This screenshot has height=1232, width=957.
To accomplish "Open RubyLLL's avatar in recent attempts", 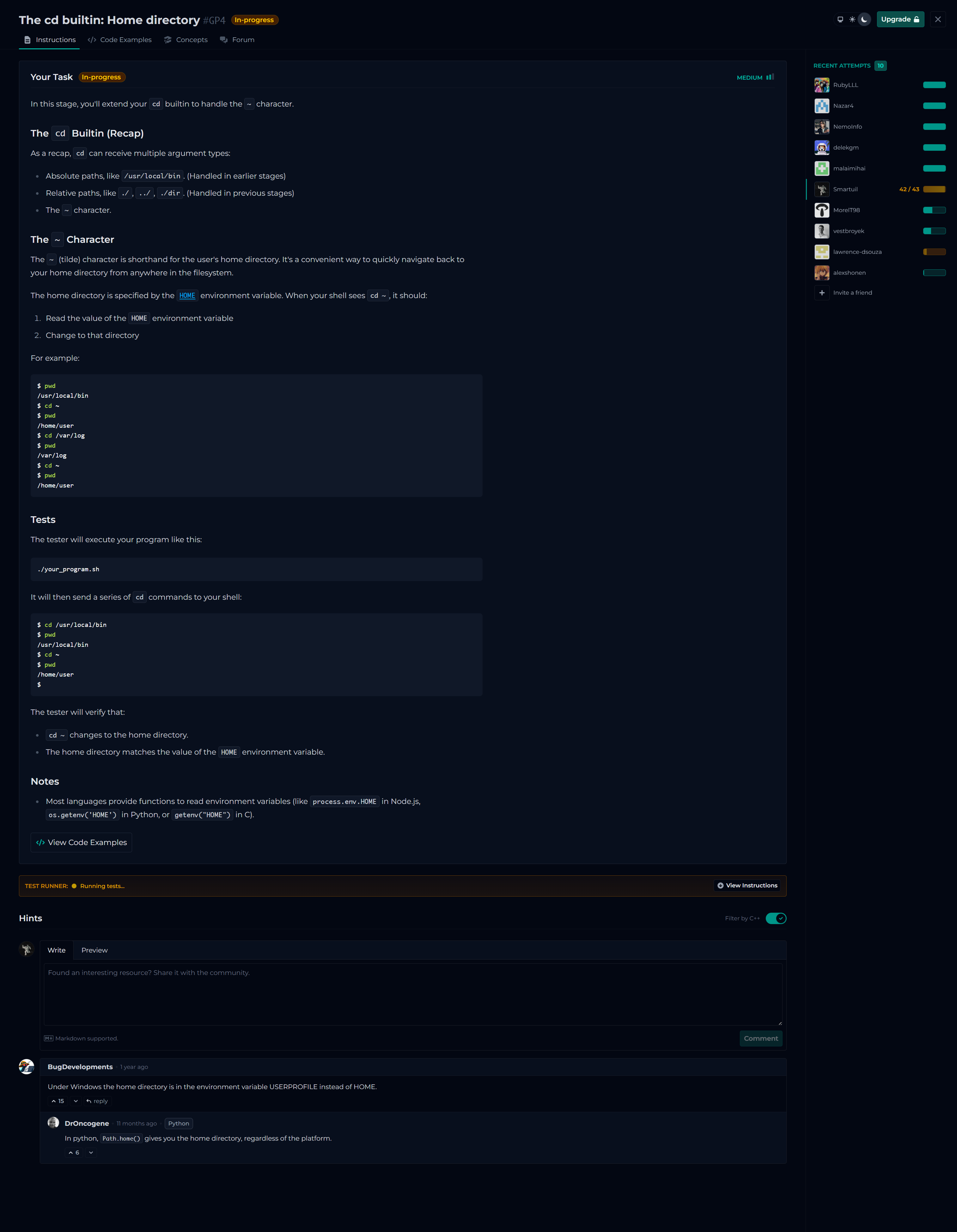I will click(822, 85).
